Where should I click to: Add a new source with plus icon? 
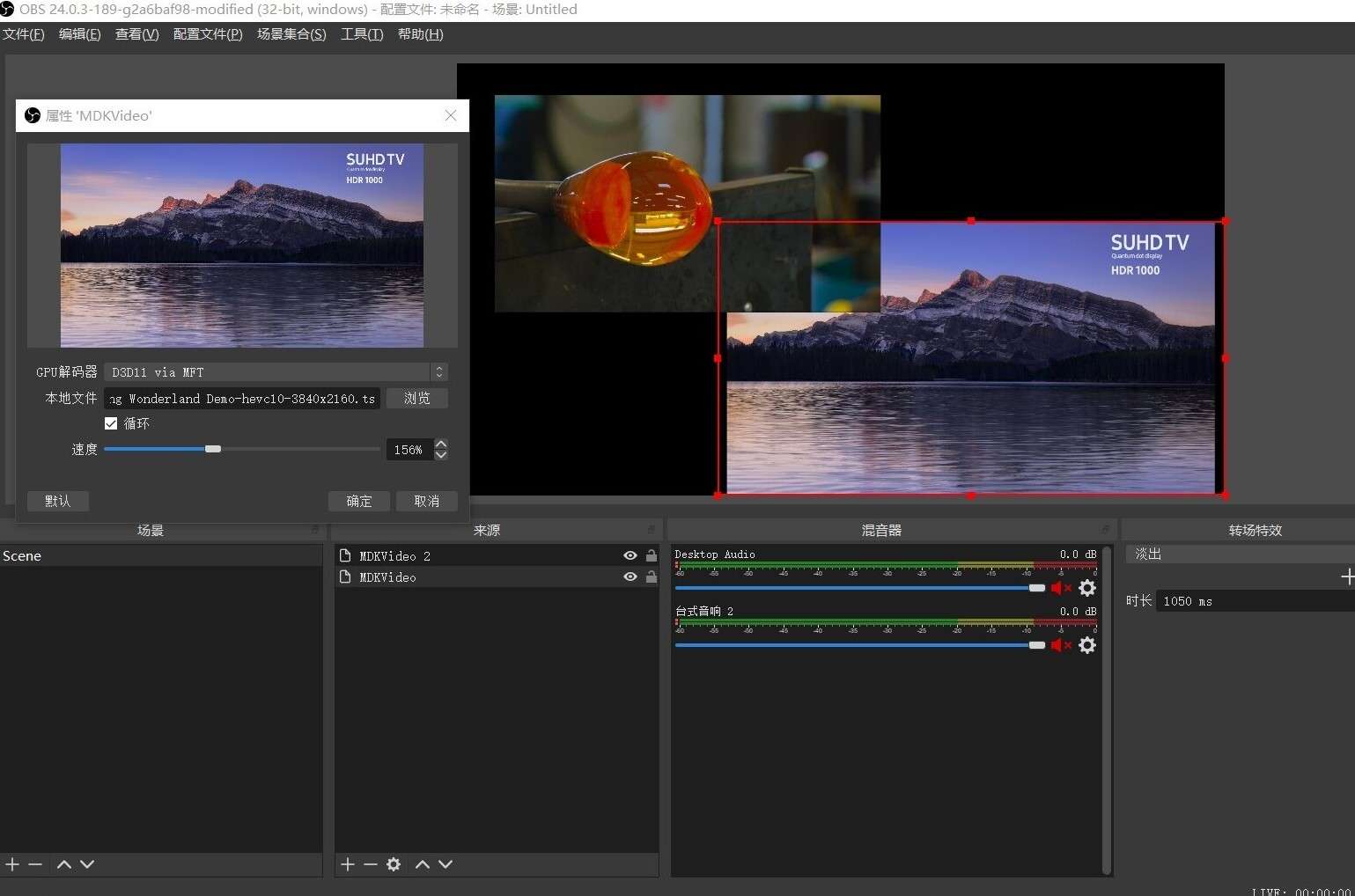[348, 864]
